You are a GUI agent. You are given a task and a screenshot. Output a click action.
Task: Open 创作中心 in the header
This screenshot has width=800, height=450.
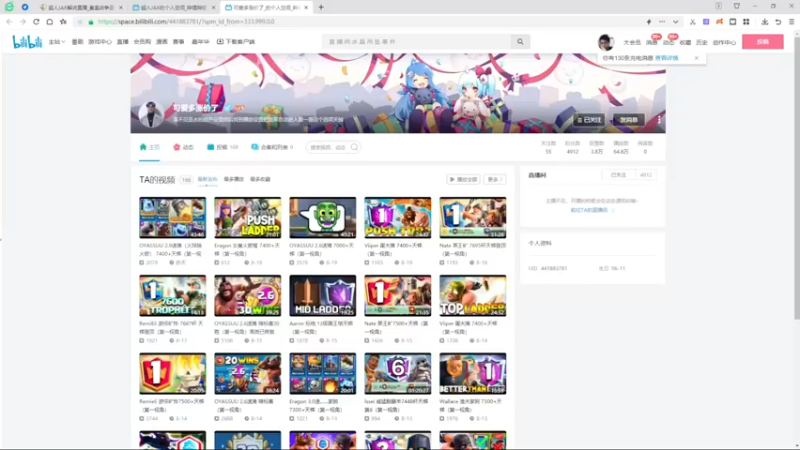point(724,42)
